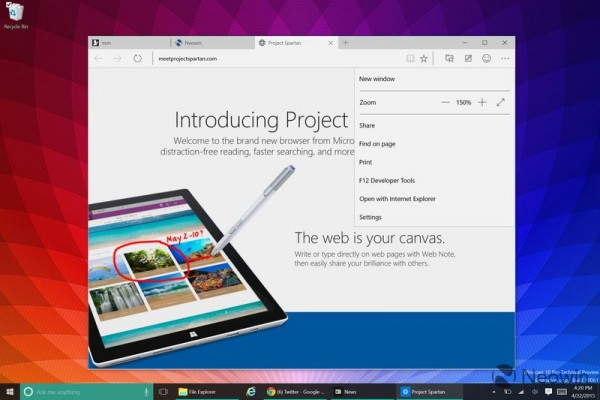Click the 'The web is your canvas.' heading

[370, 238]
